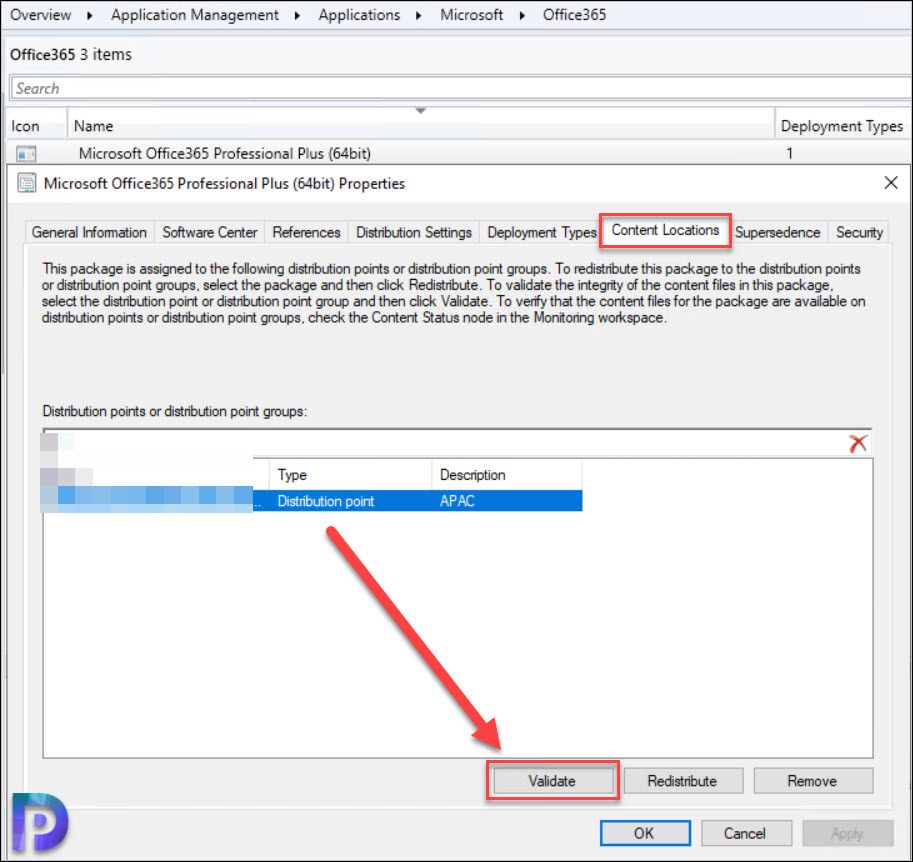
Task: Expand the arrow after Application Management breadcrumb
Action: pyautogui.click(x=298, y=15)
